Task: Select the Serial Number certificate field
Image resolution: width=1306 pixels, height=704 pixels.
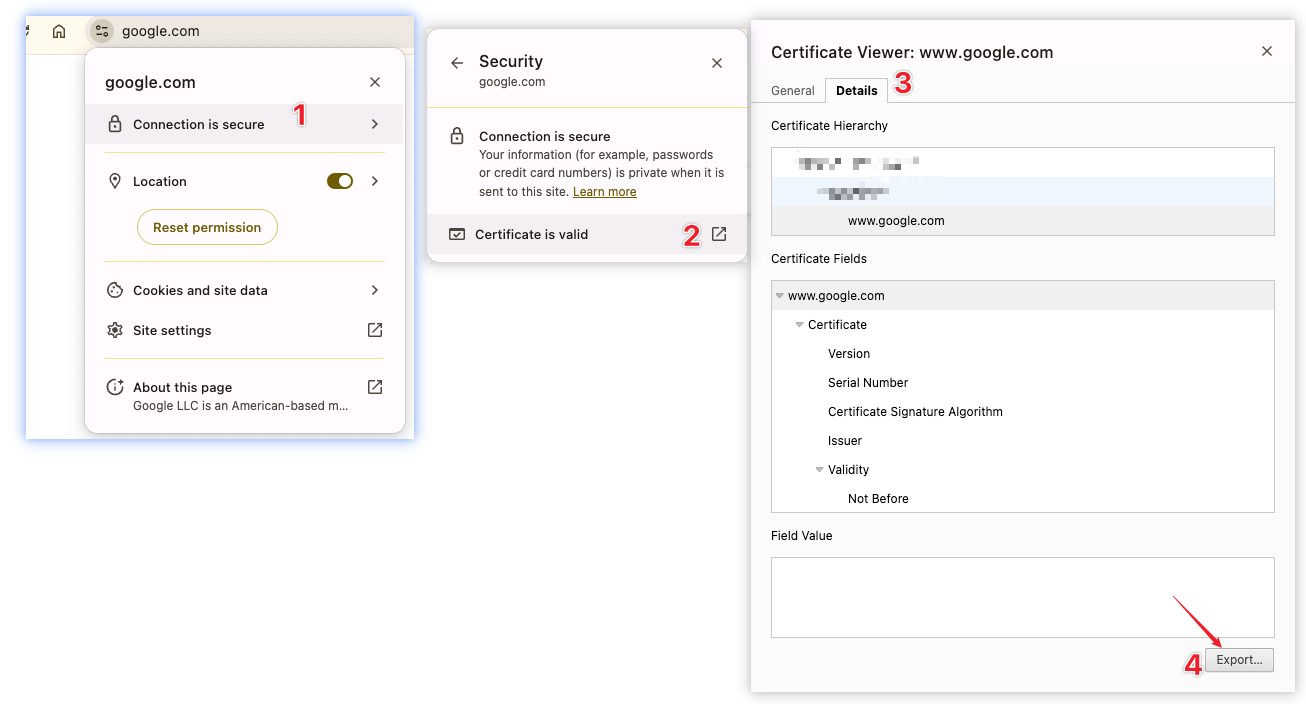Action: [x=867, y=383]
